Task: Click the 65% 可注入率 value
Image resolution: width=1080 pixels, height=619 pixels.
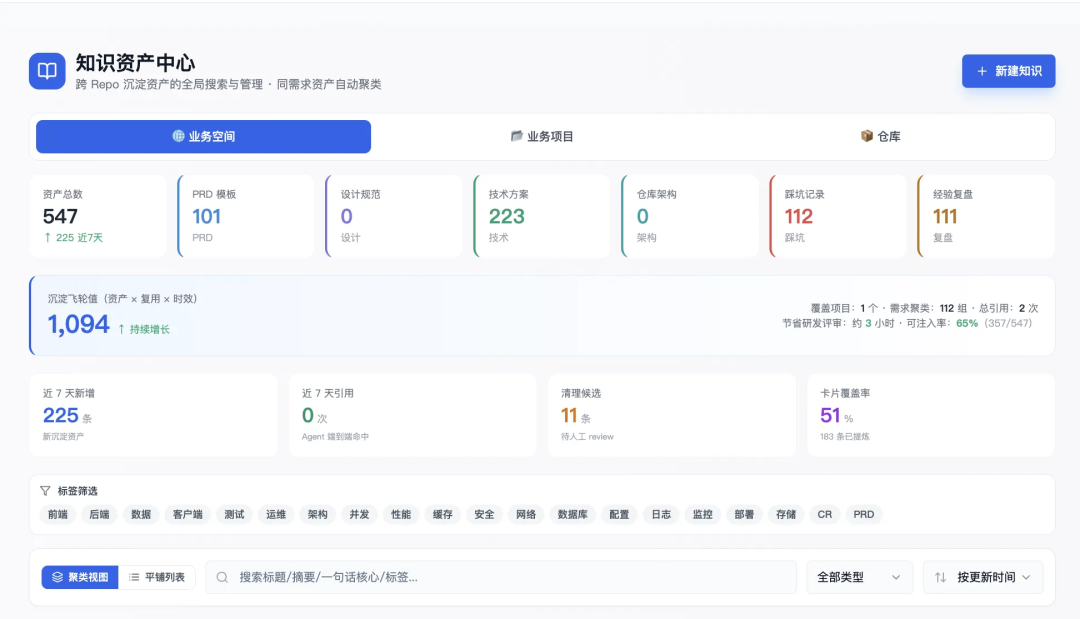Action: 967,323
